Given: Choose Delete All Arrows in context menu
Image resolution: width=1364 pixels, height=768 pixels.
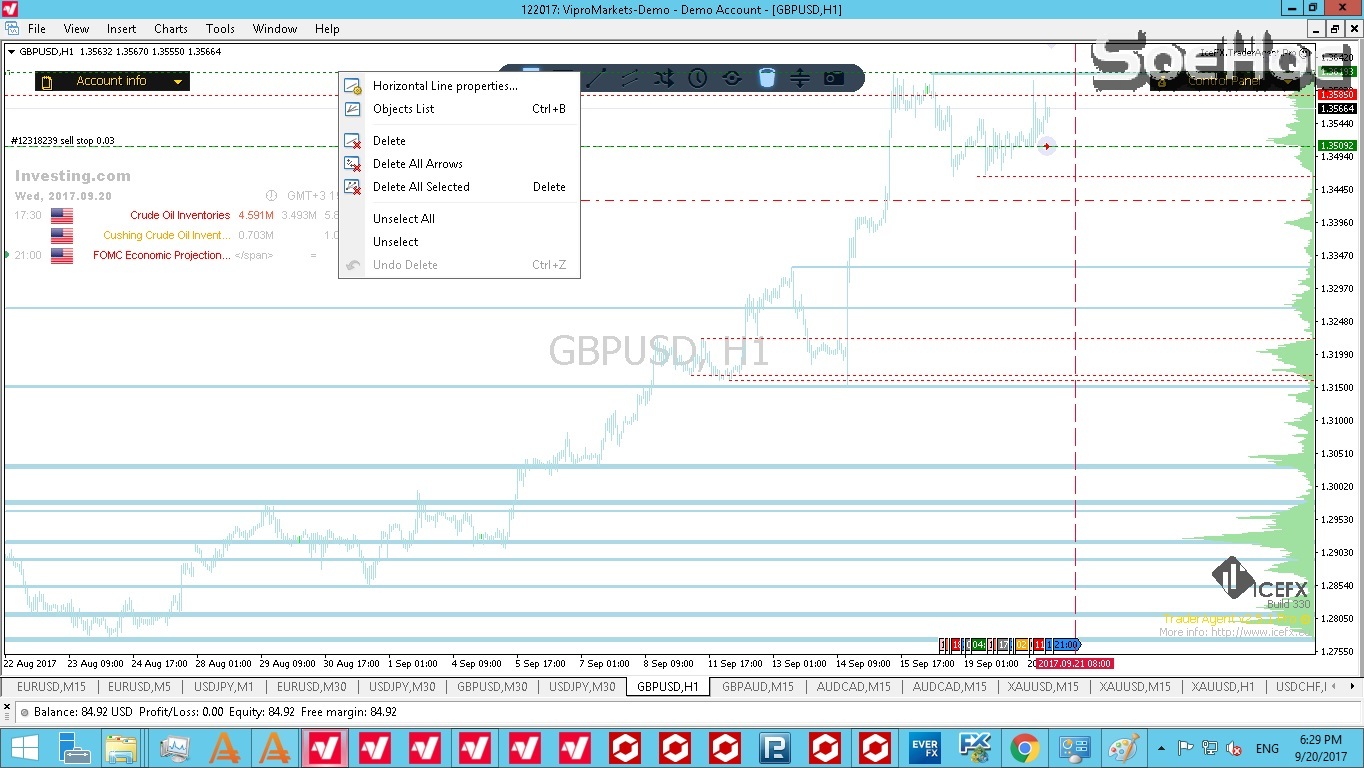Looking at the screenshot, I should (x=417, y=164).
